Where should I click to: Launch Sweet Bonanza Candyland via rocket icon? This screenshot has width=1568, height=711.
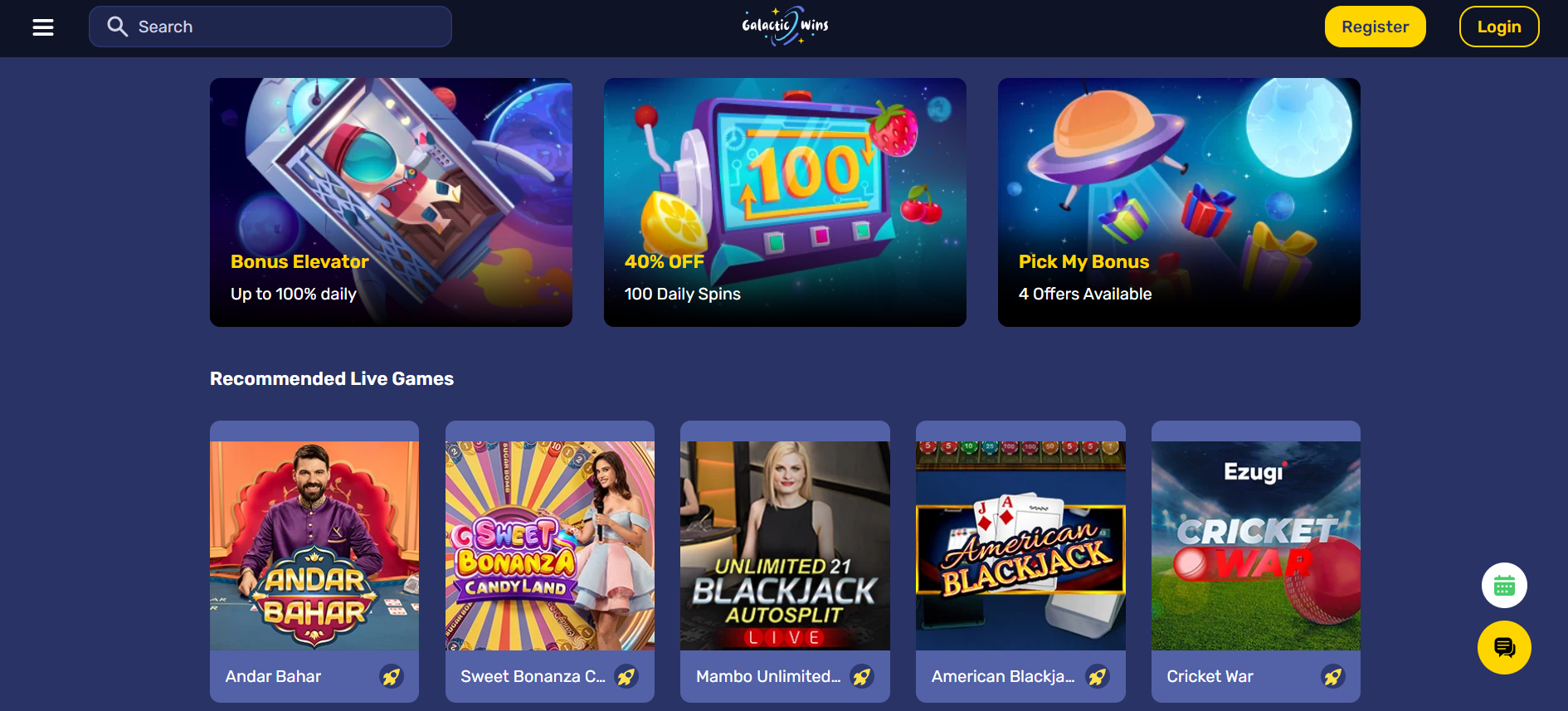tap(626, 676)
